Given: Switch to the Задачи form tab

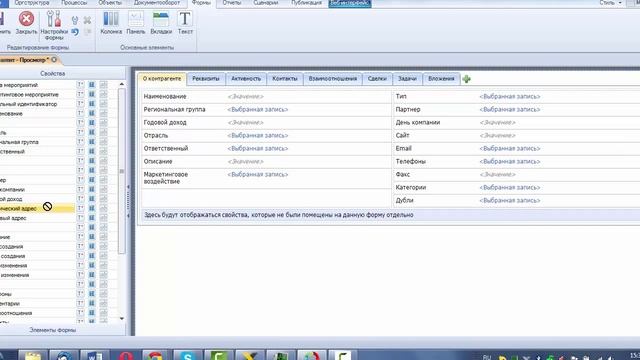Looking at the screenshot, I should click(x=407, y=79).
